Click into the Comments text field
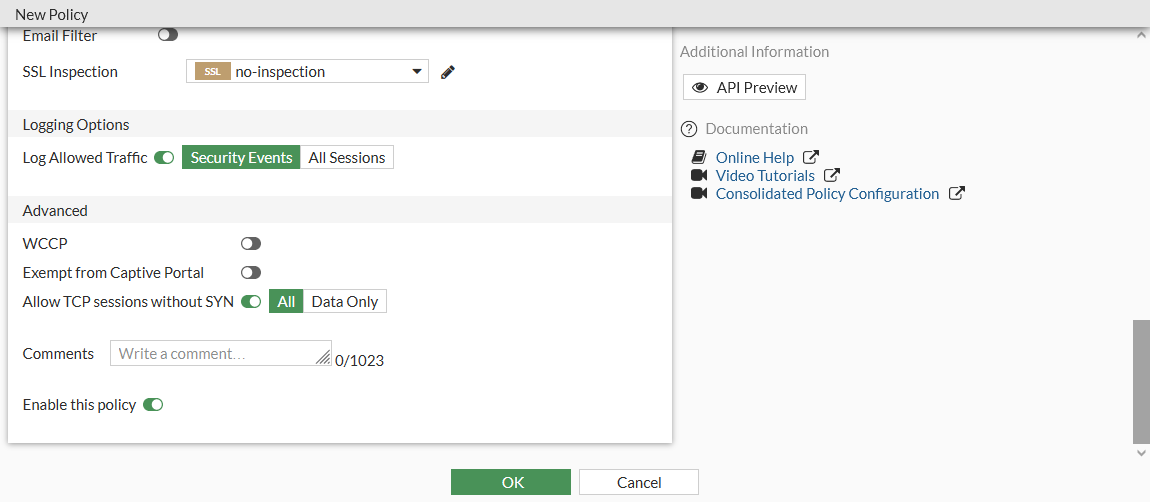The width and height of the screenshot is (1150, 502). click(220, 353)
